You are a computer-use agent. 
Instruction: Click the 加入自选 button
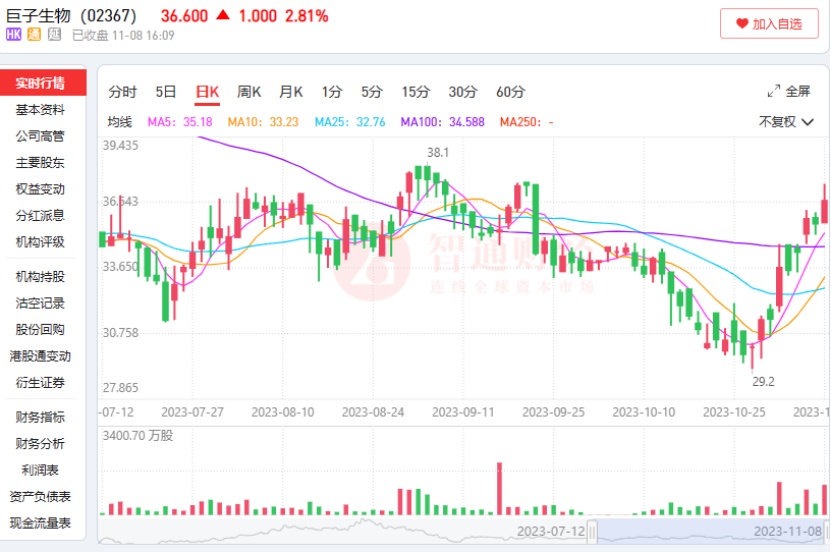(769, 23)
